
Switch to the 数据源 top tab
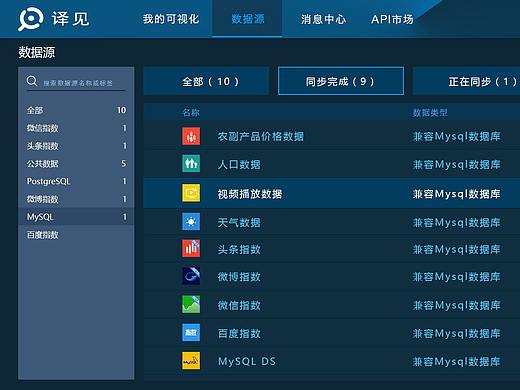(x=248, y=19)
